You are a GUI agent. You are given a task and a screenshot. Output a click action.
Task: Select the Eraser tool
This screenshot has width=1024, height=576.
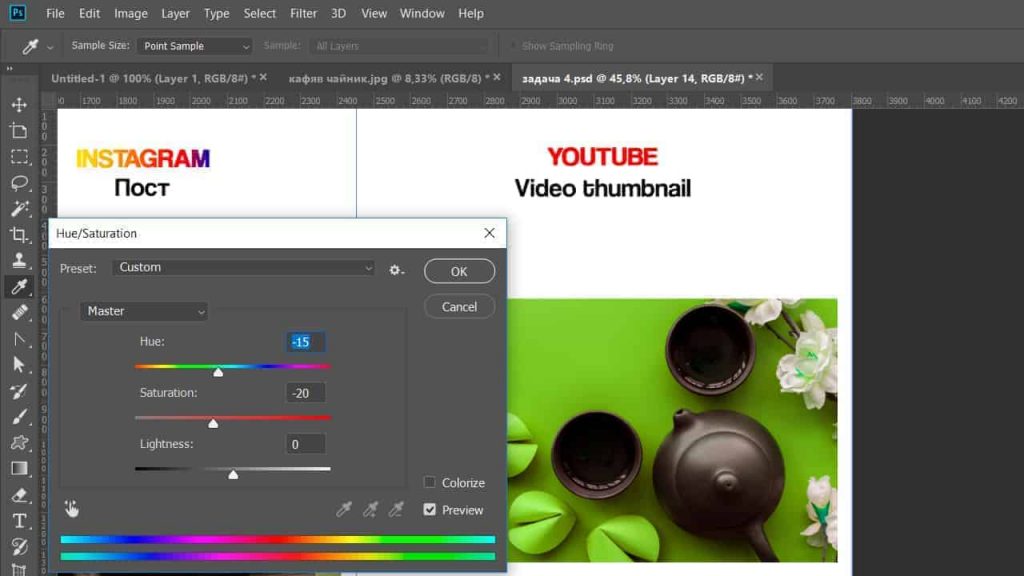pyautogui.click(x=19, y=495)
